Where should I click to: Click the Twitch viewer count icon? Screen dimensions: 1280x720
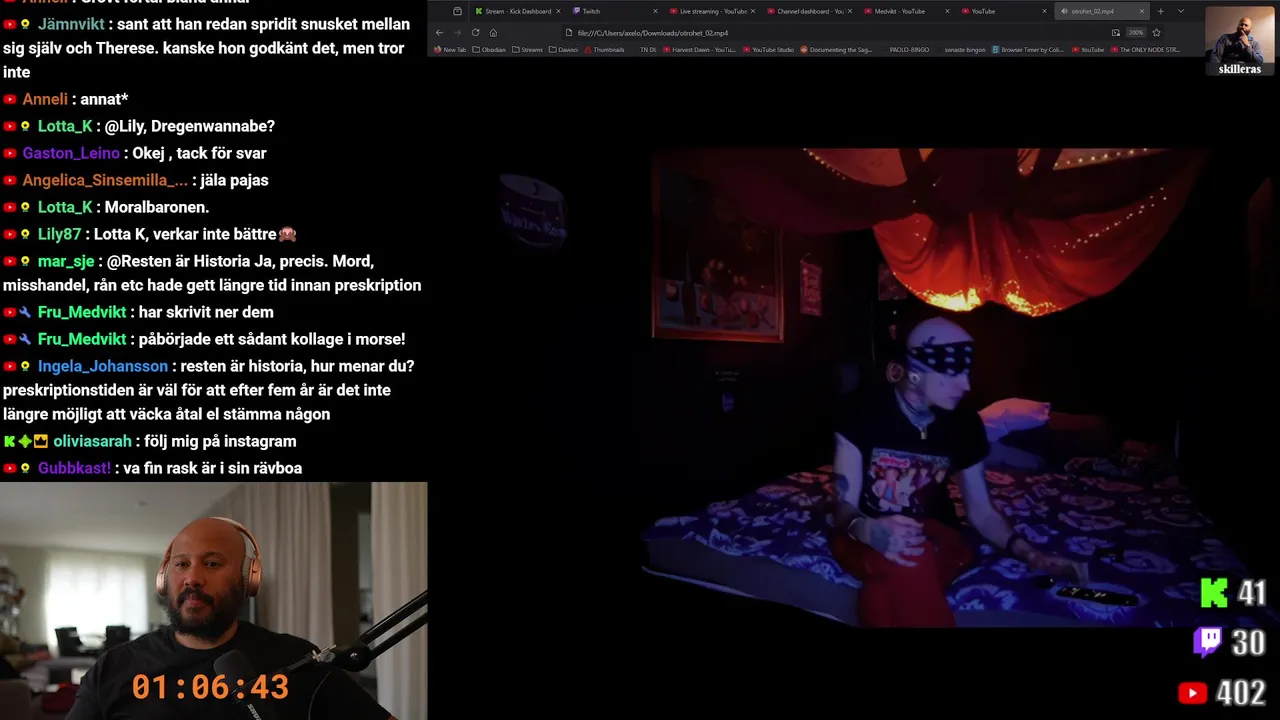(1207, 642)
